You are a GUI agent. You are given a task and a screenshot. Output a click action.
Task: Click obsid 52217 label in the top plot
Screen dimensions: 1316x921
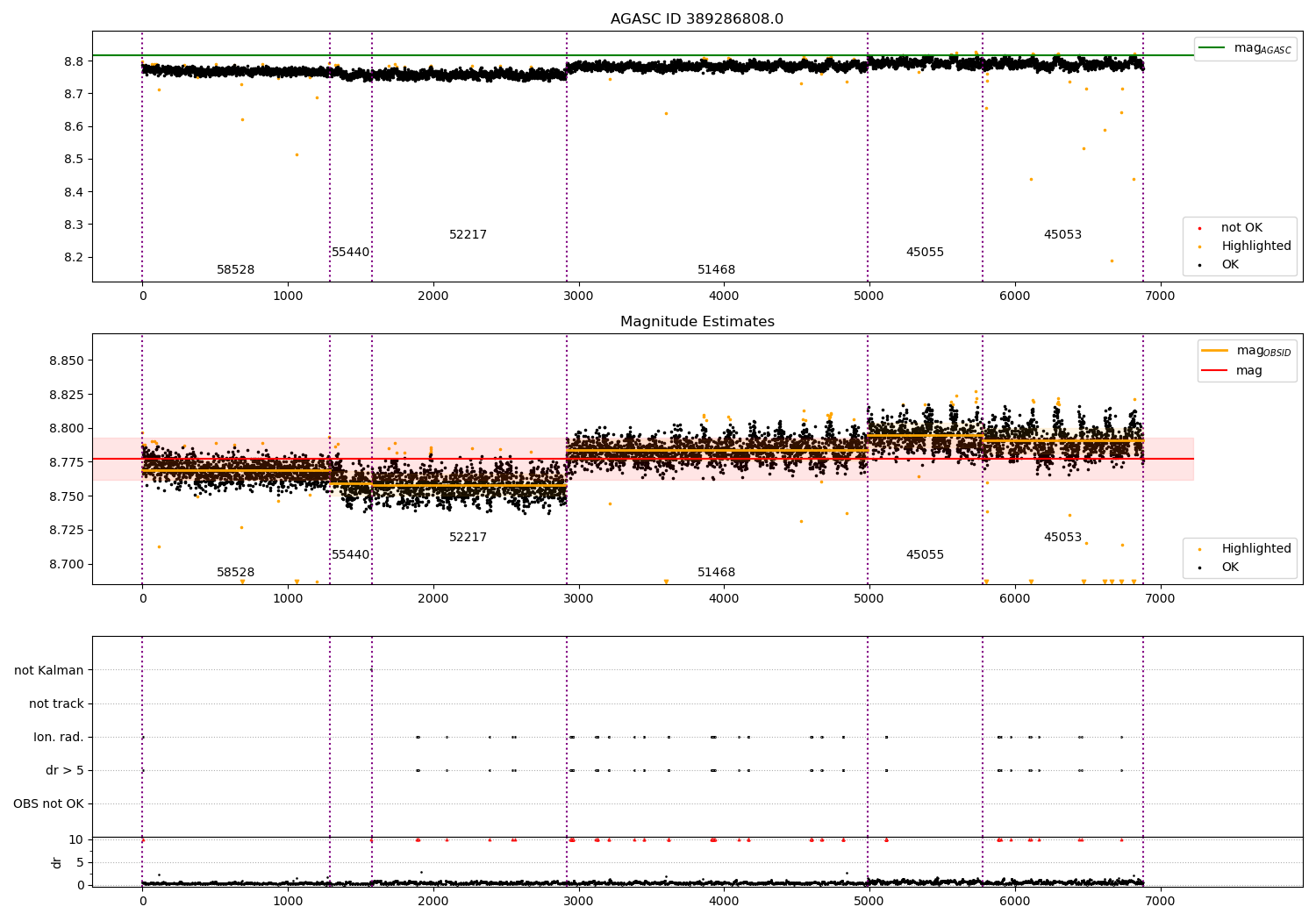click(x=468, y=235)
